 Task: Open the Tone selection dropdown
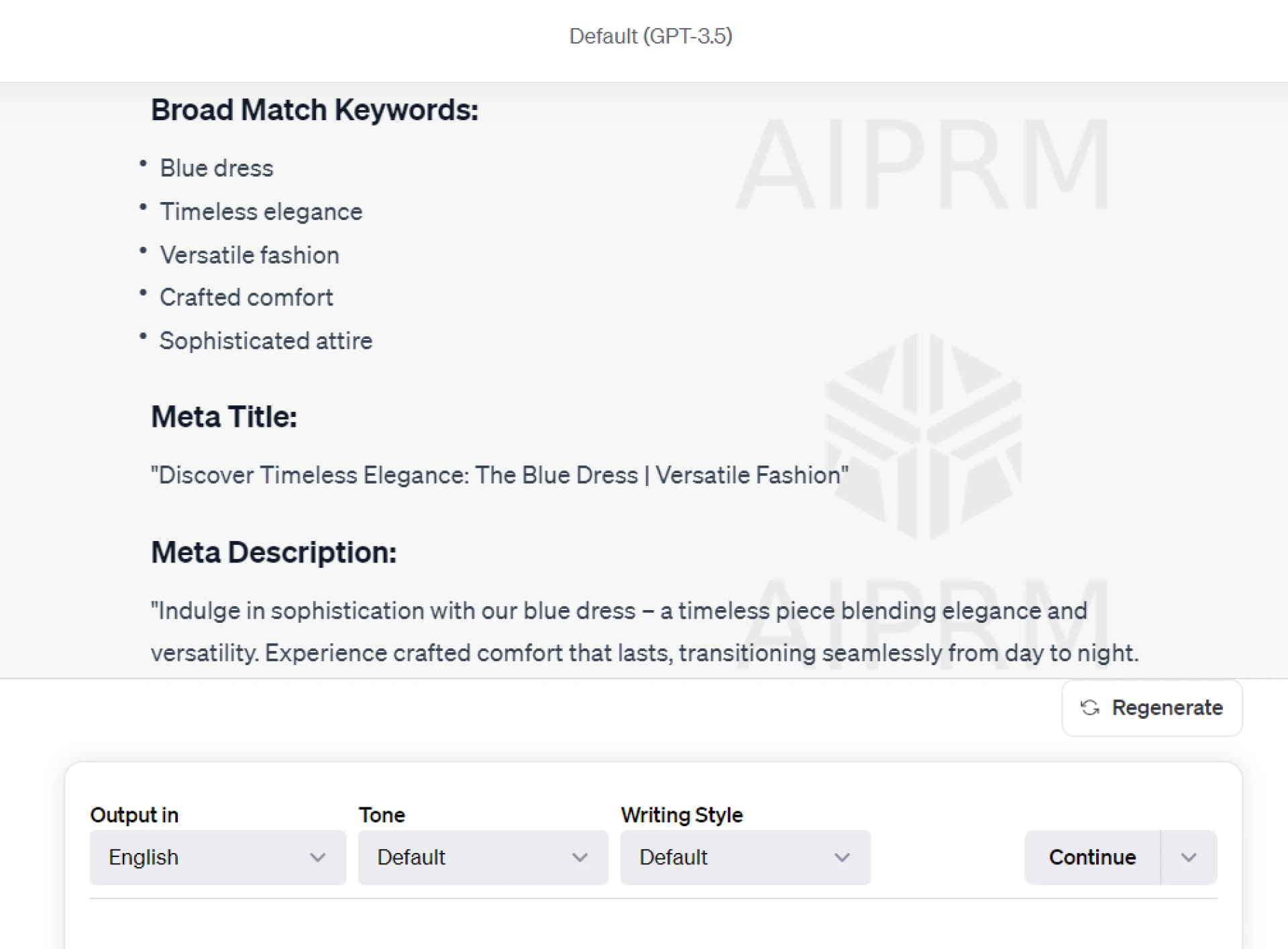[482, 857]
